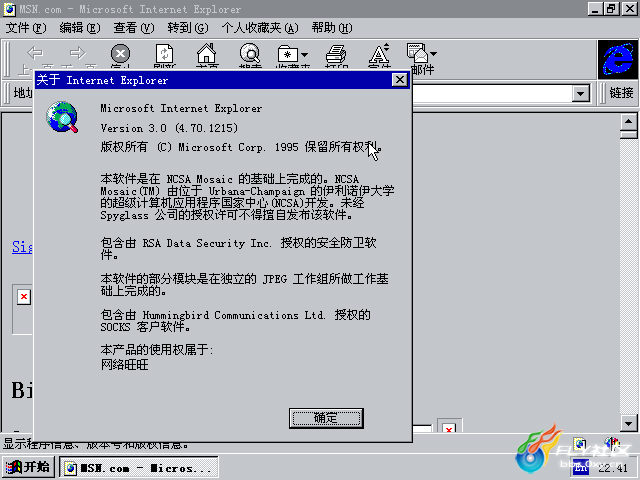Click the globe magnifier icon in About dialog
640x480 pixels.
pos(62,117)
